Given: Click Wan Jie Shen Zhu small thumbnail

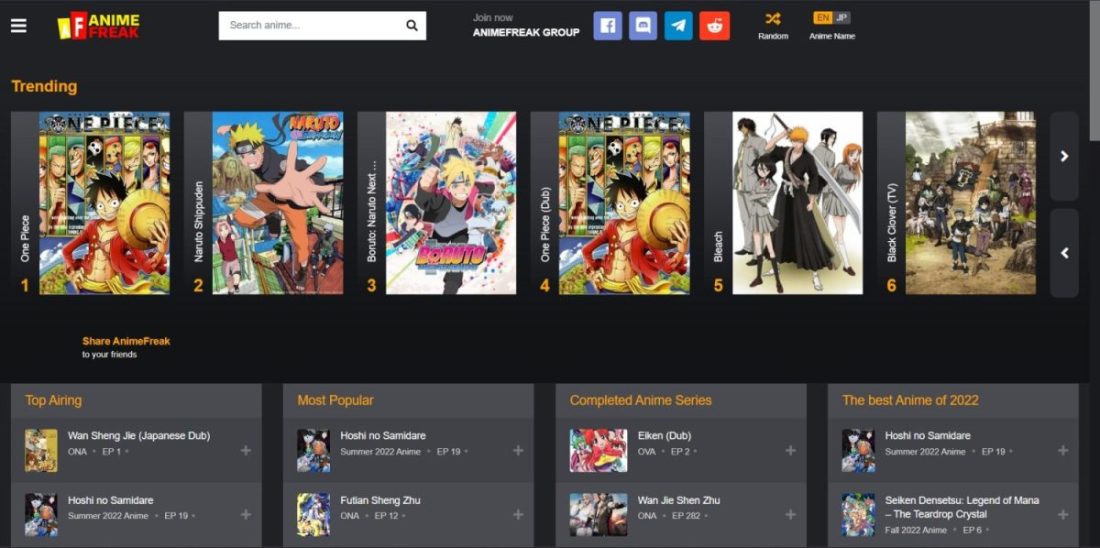Looking at the screenshot, I should tap(598, 515).
